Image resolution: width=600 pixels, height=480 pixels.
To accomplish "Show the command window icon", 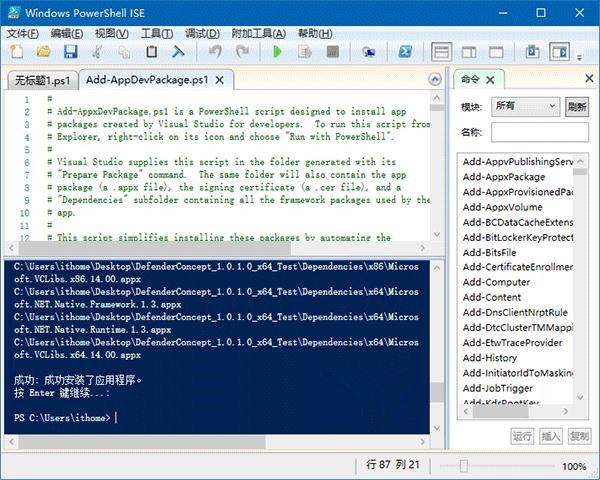I will (532, 52).
